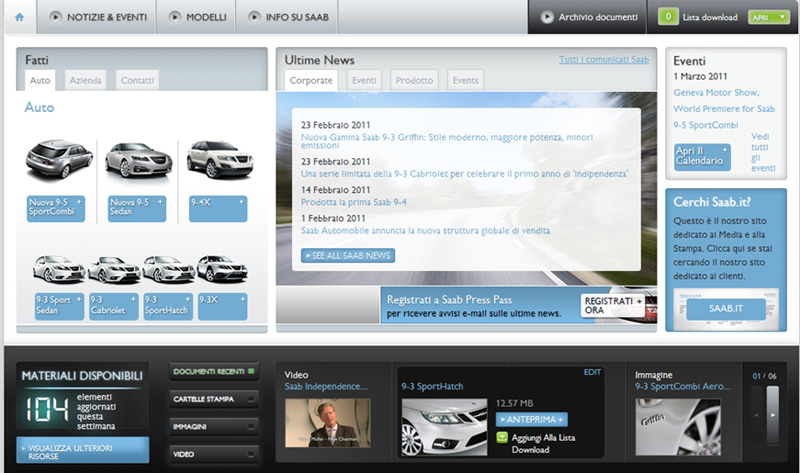800x473 pixels.
Task: Toggle the Immagini filter
Action: (214, 427)
